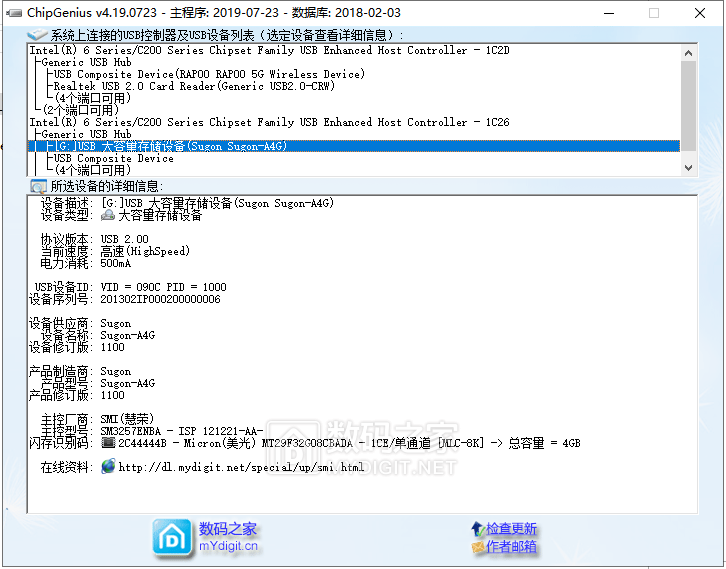Click the 产品型号 Sugon-A4G value
The width and height of the screenshot is (726, 569).
[x=127, y=383]
